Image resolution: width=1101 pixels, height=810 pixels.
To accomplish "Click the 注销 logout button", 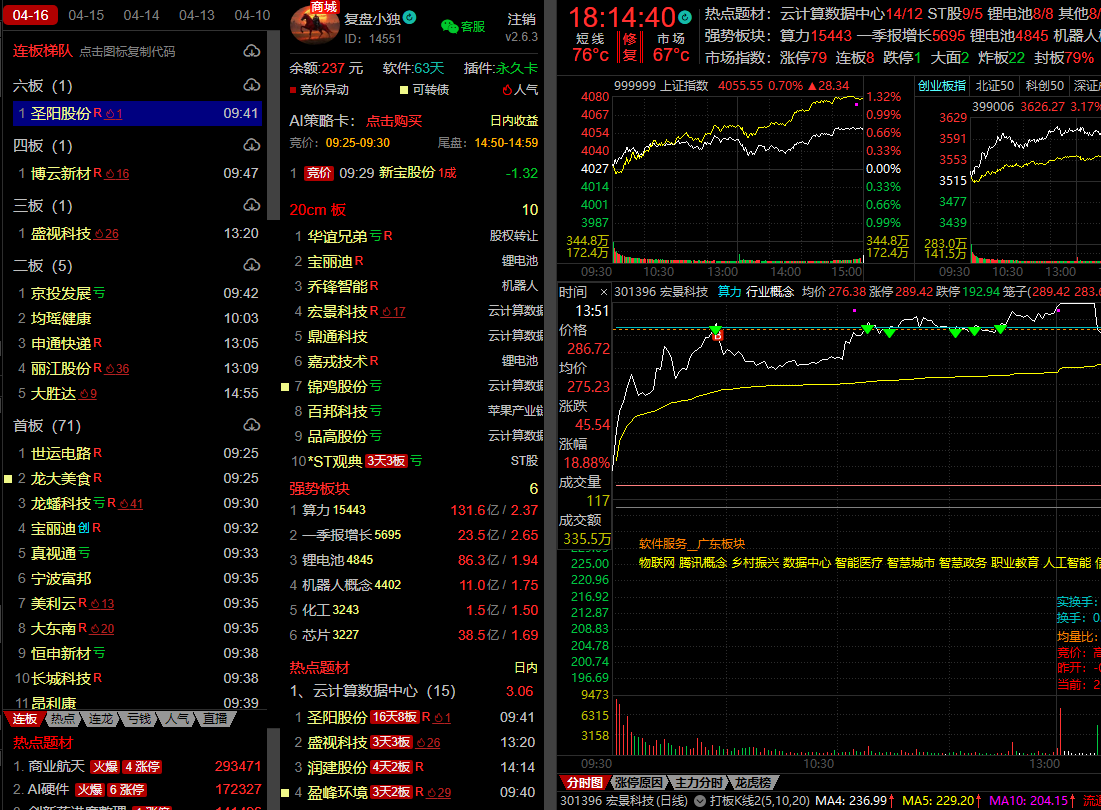I will point(521,19).
